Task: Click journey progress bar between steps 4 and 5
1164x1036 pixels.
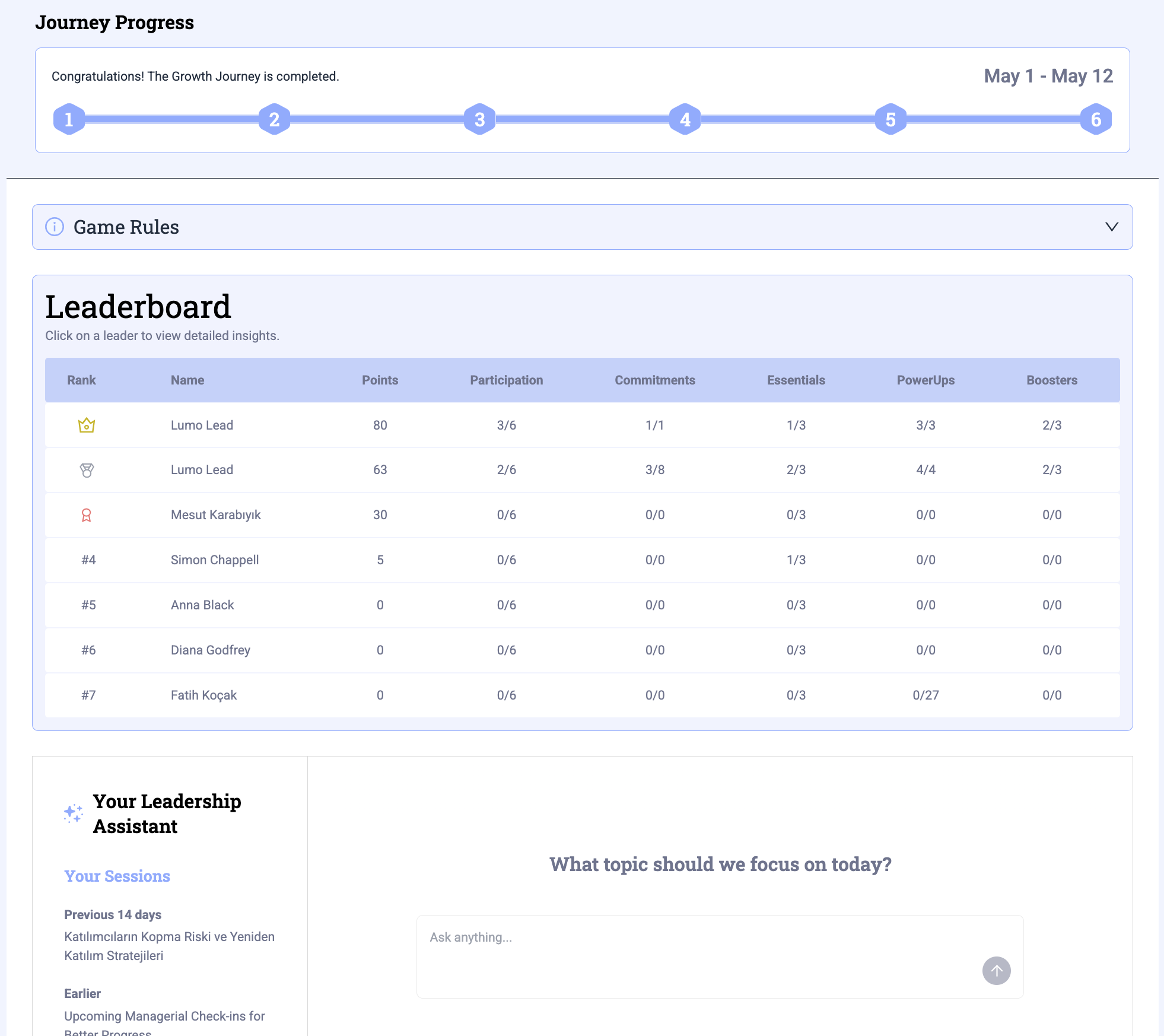Action: tap(788, 119)
